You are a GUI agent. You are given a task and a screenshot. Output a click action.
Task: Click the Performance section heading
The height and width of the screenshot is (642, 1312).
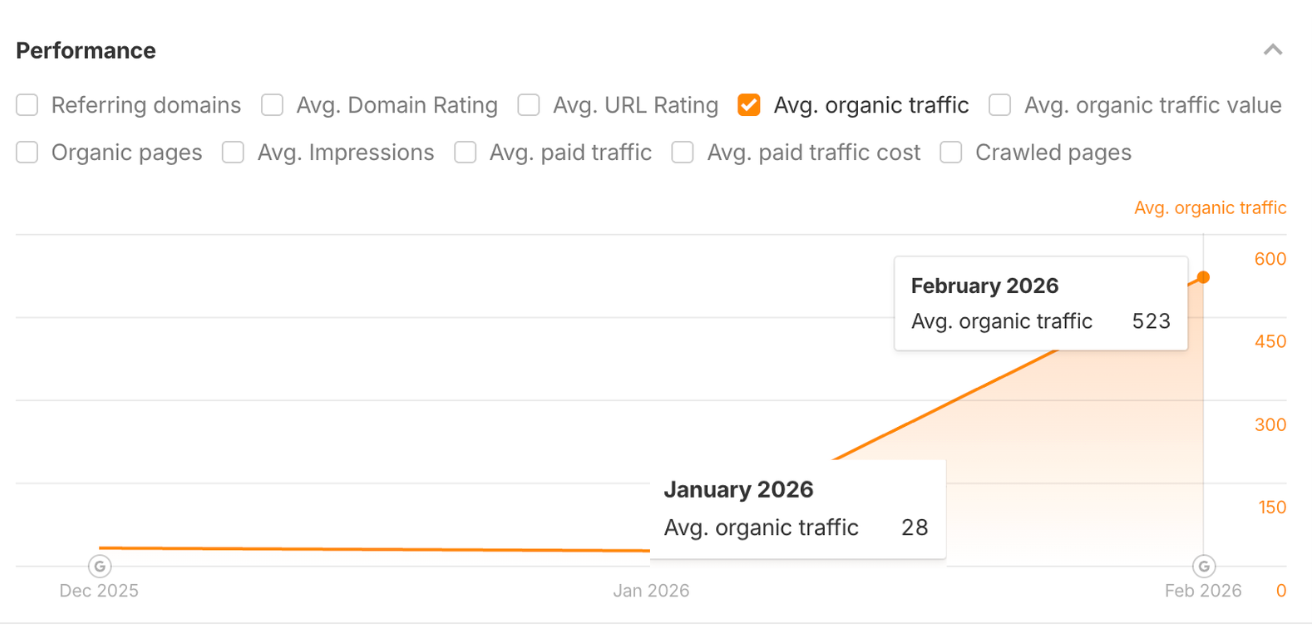coord(86,50)
